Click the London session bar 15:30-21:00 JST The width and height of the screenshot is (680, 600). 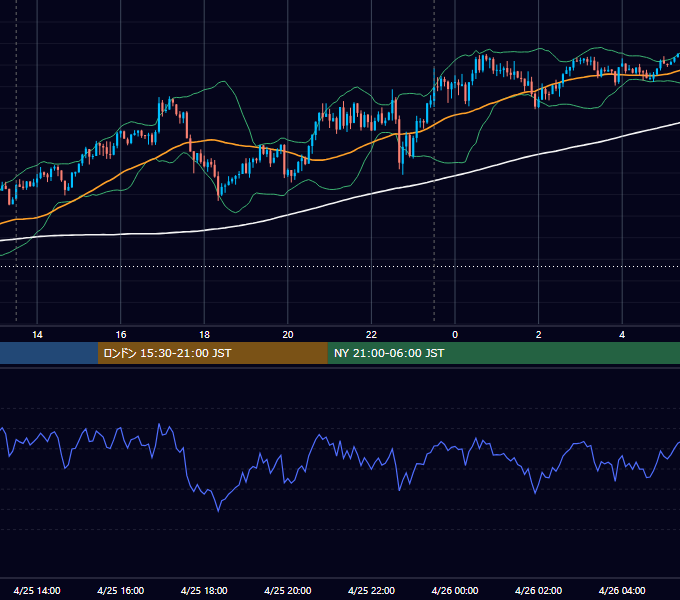[212, 353]
